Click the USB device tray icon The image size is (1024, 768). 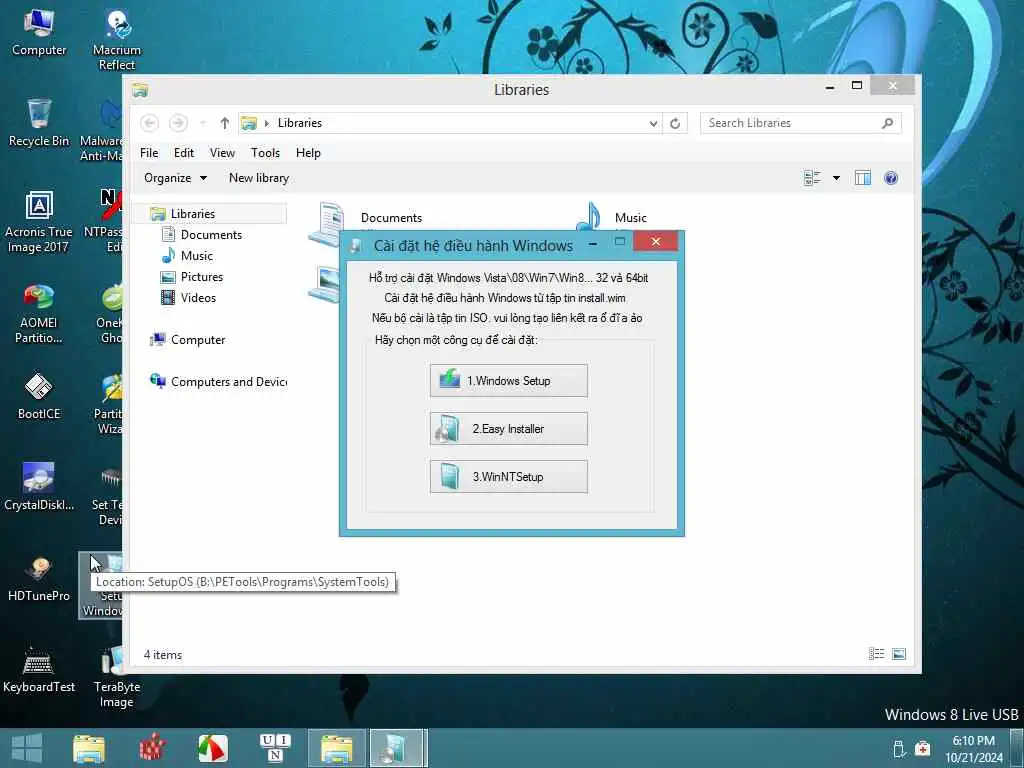pos(899,748)
